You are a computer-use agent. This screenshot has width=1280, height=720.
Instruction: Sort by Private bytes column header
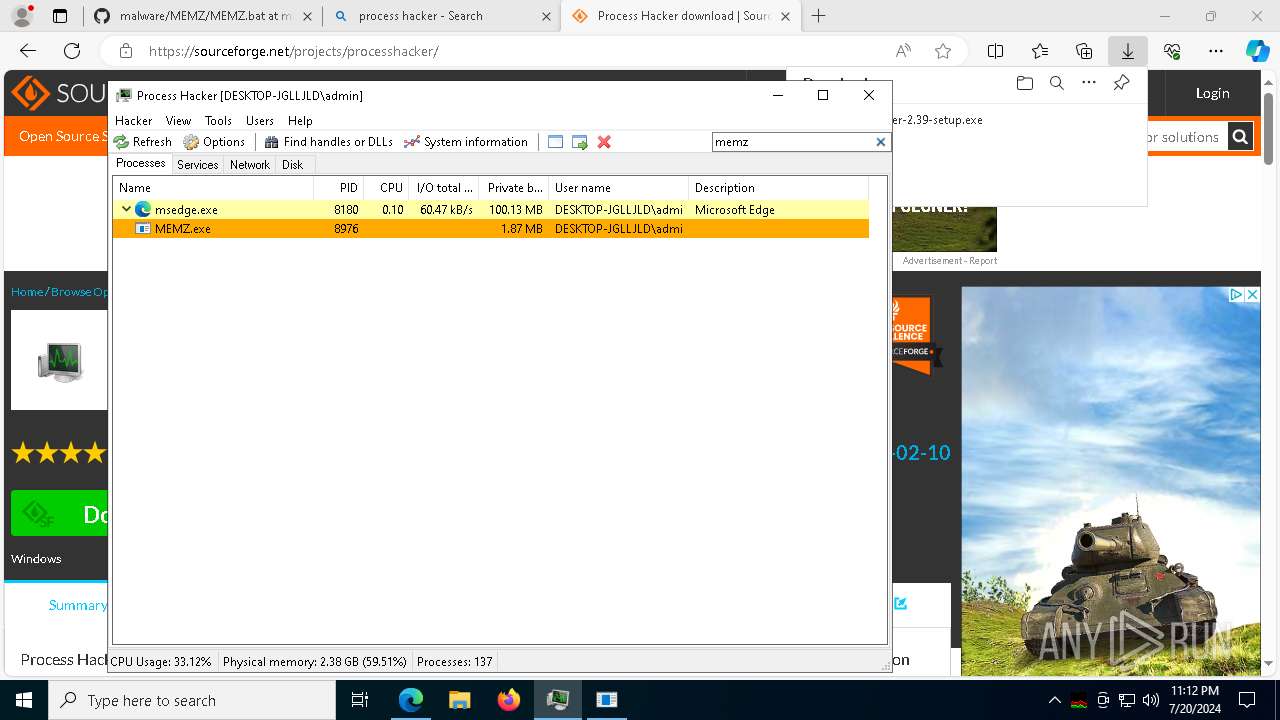coord(514,187)
